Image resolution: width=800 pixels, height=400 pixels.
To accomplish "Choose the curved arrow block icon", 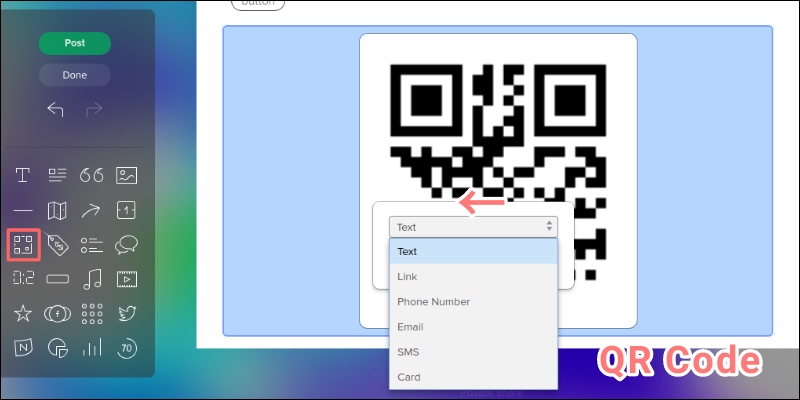I will pos(92,210).
